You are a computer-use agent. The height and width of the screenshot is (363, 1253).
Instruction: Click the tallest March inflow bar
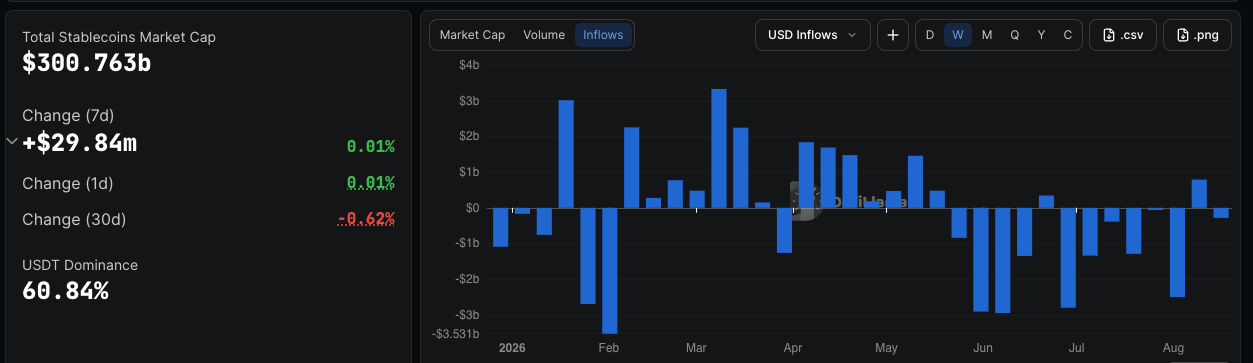click(x=718, y=149)
